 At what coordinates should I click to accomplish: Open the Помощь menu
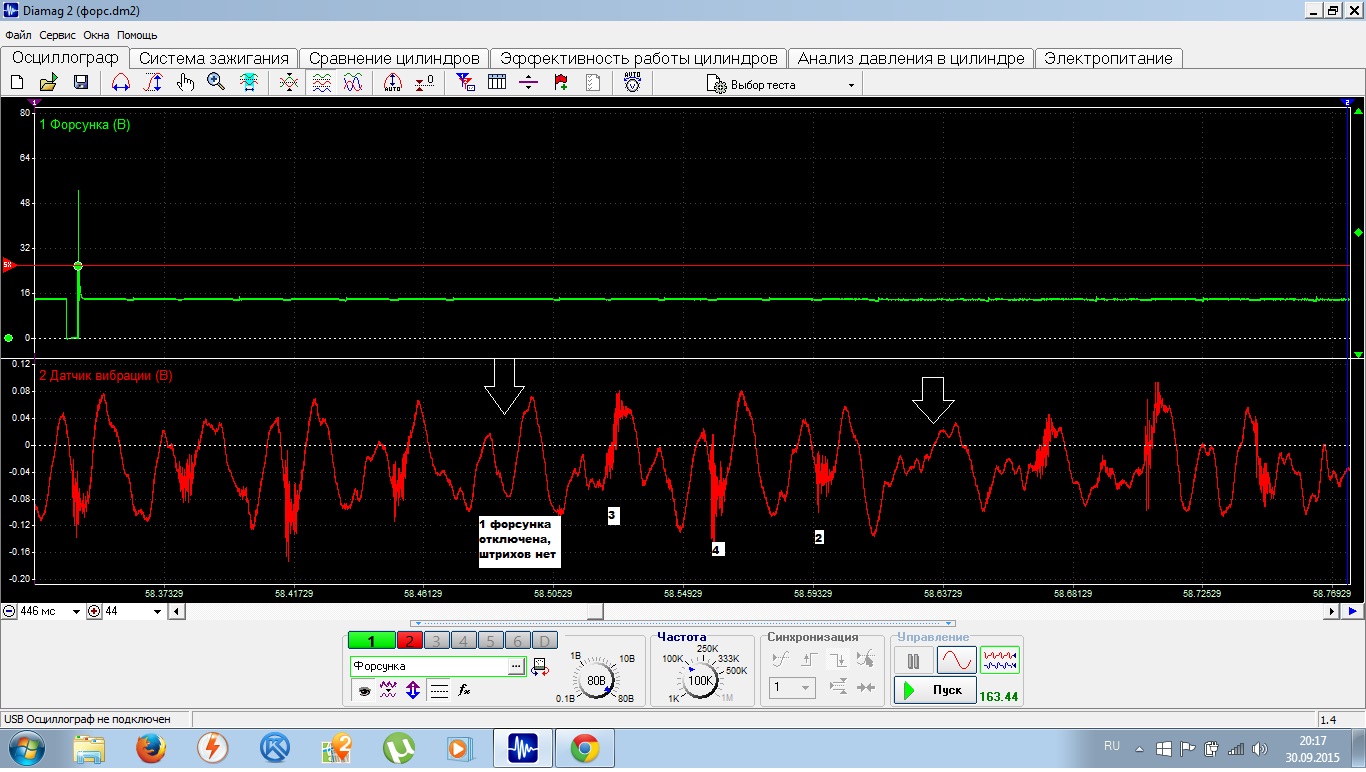(x=137, y=35)
